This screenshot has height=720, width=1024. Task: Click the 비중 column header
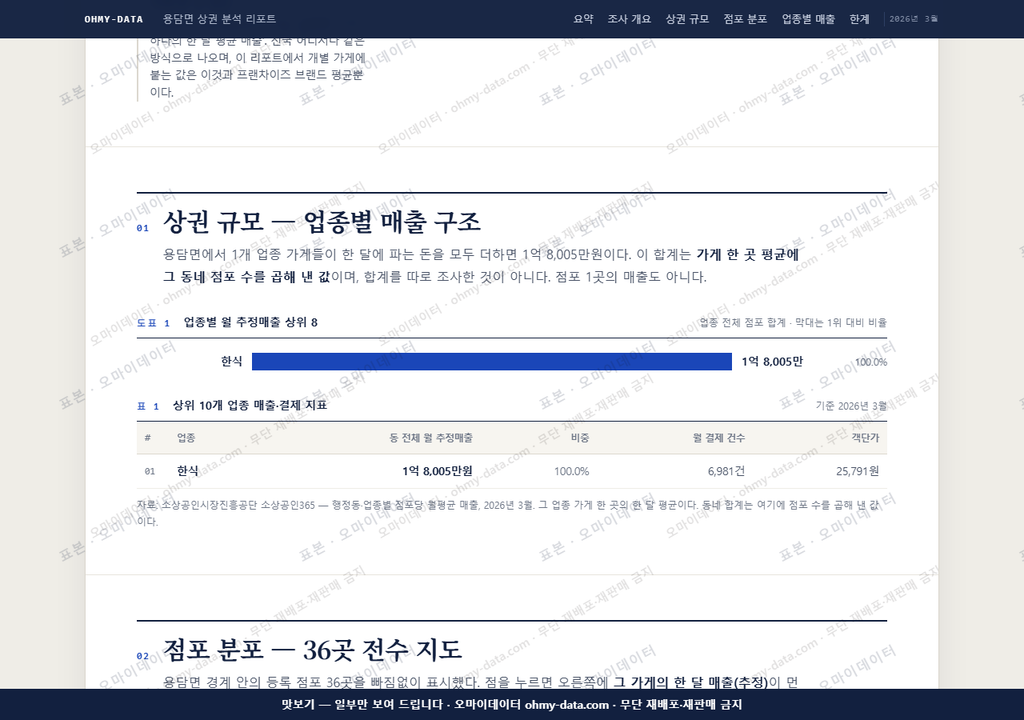(580, 438)
